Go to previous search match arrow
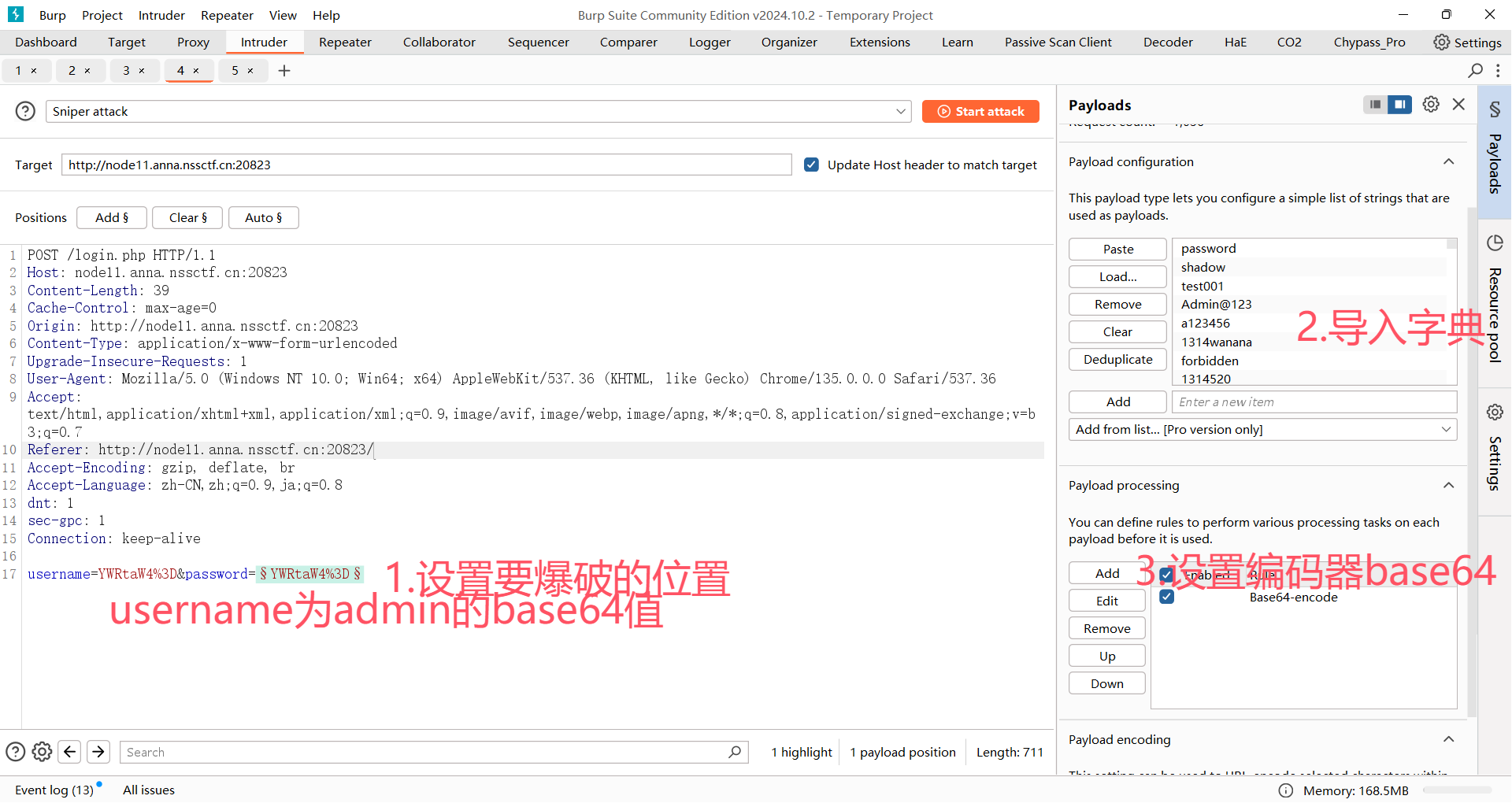 click(70, 752)
